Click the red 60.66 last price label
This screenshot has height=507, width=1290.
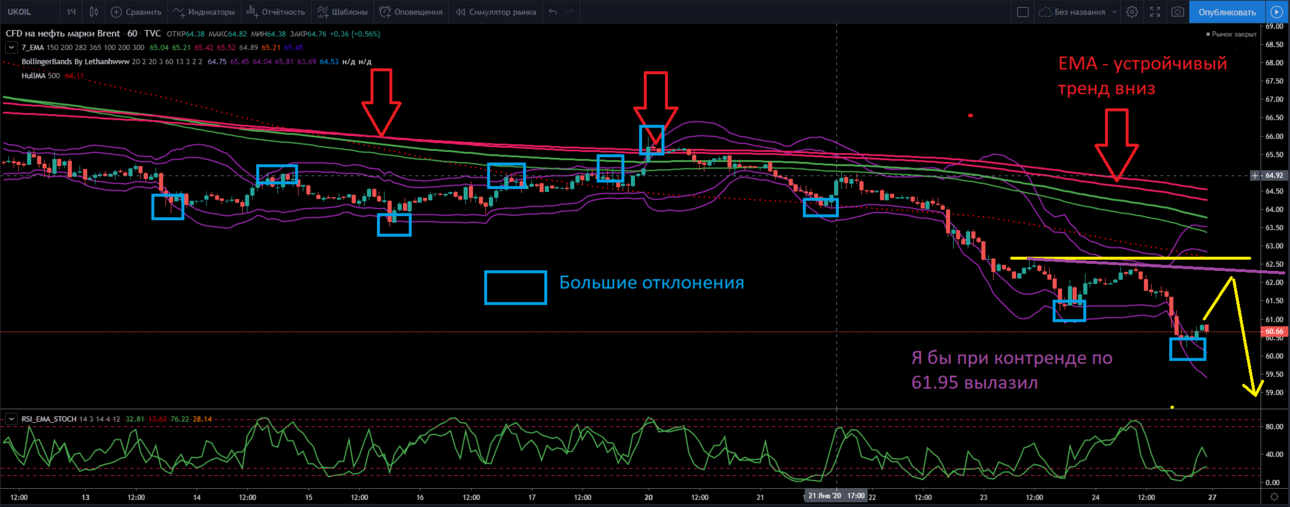coord(1273,331)
